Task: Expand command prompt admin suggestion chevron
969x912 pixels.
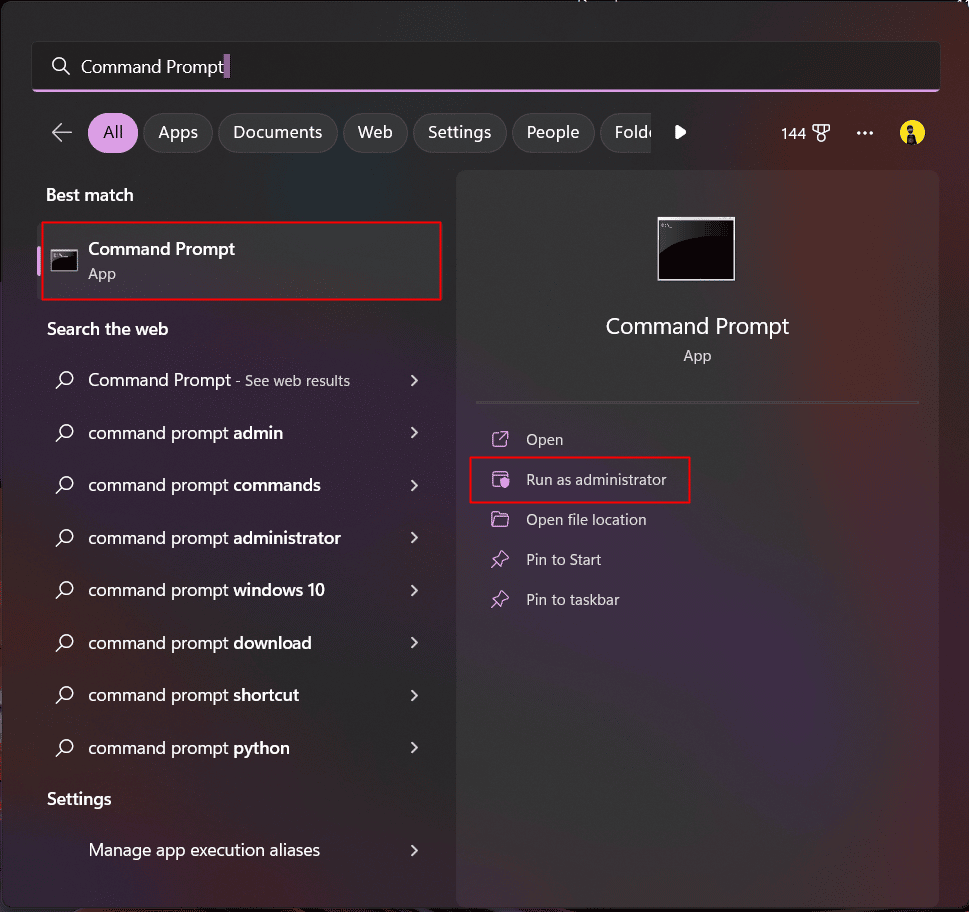Action: click(x=414, y=433)
